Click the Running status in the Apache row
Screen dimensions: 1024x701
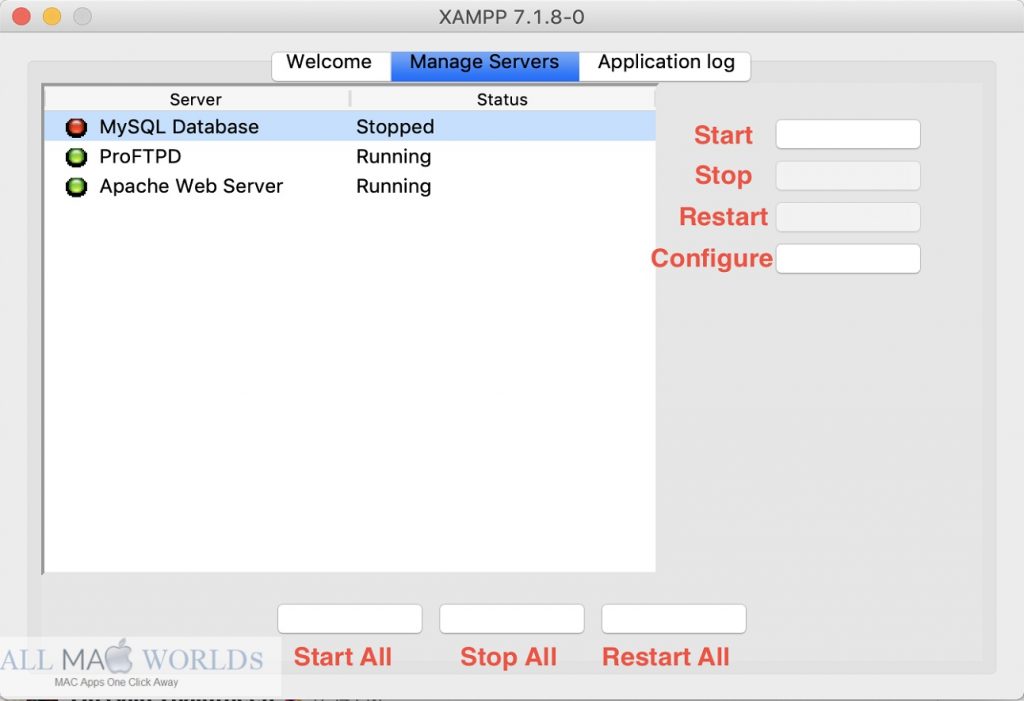tap(394, 186)
